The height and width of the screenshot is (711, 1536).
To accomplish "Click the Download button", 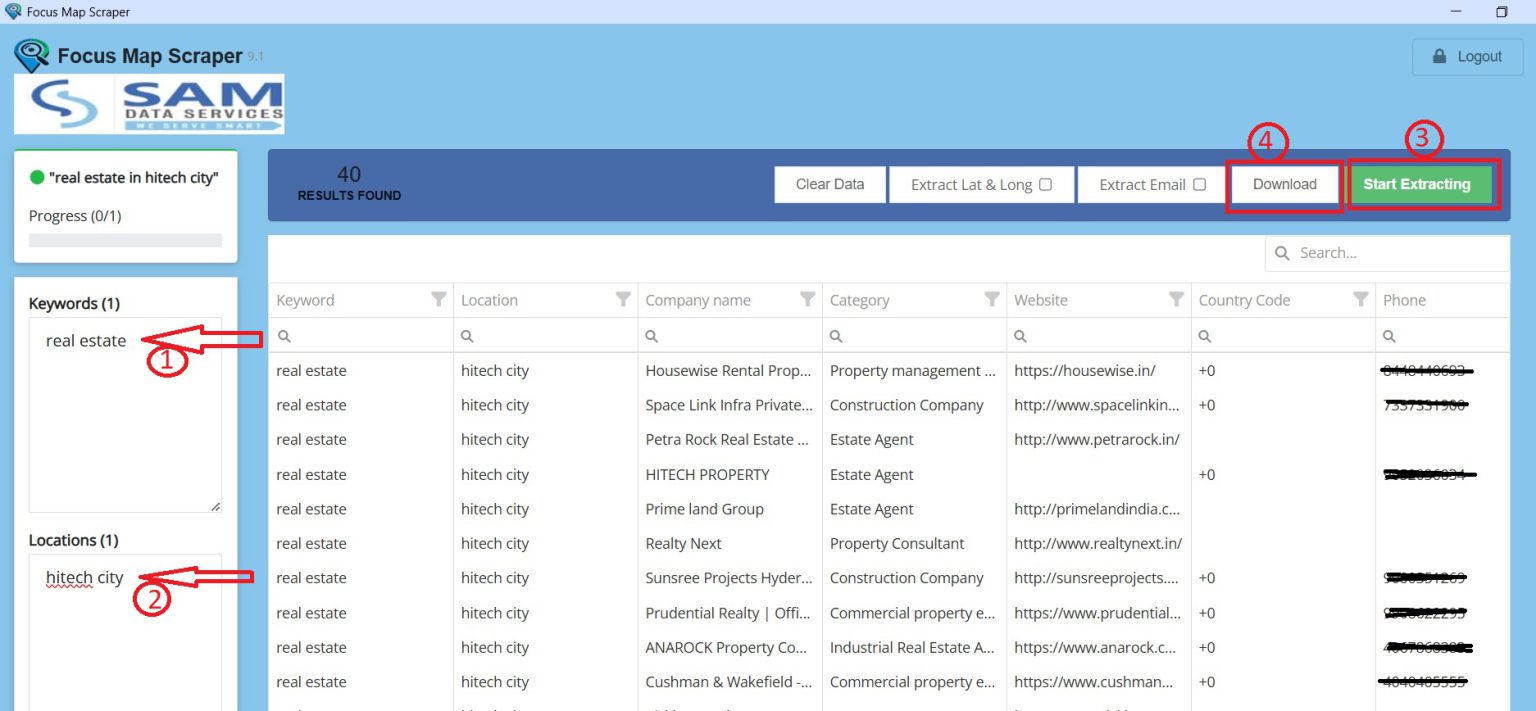I will 1284,184.
